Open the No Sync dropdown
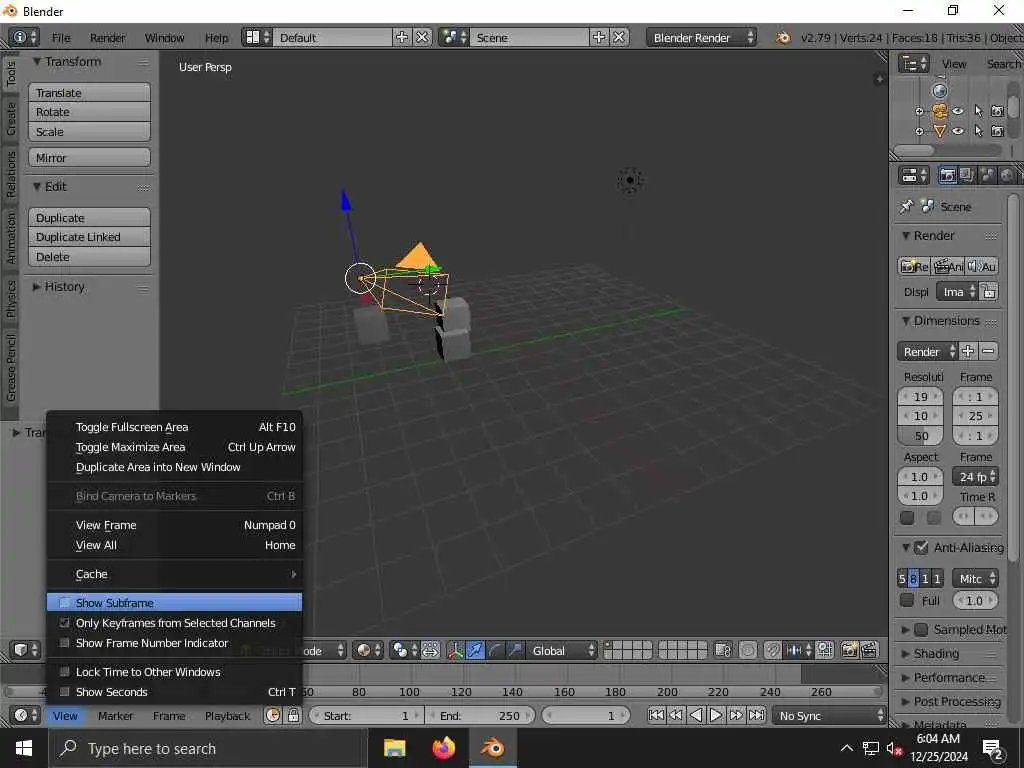This screenshot has height=768, width=1024. pyautogui.click(x=829, y=716)
